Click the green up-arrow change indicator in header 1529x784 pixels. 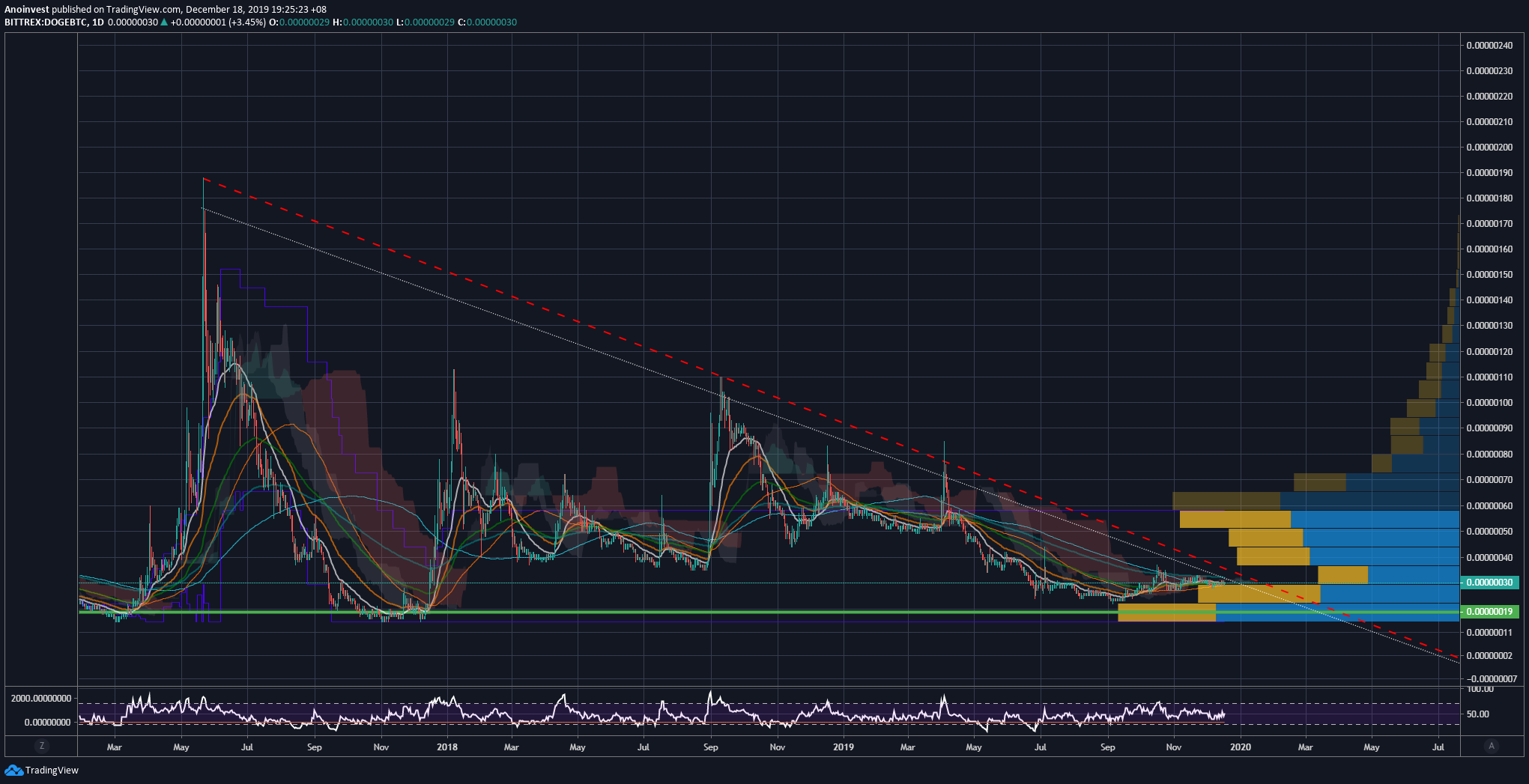click(x=164, y=22)
